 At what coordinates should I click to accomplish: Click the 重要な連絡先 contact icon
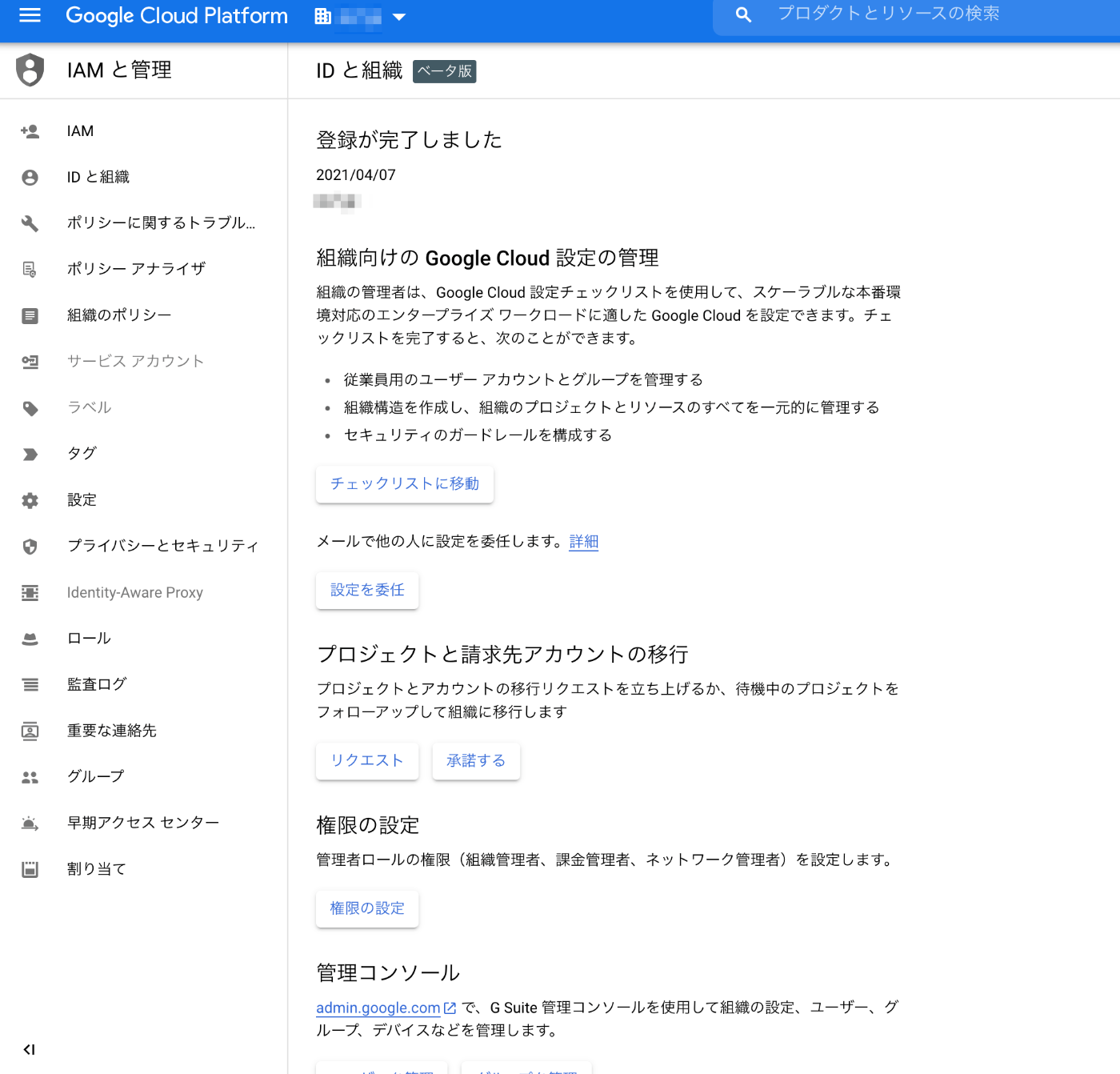click(x=30, y=731)
